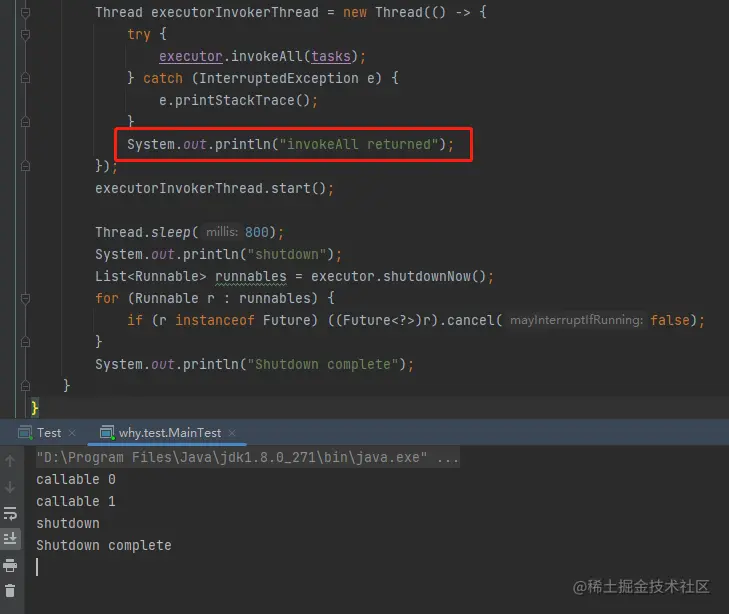
Task: Collapse the for loop fold marker
Action: click(x=26, y=298)
